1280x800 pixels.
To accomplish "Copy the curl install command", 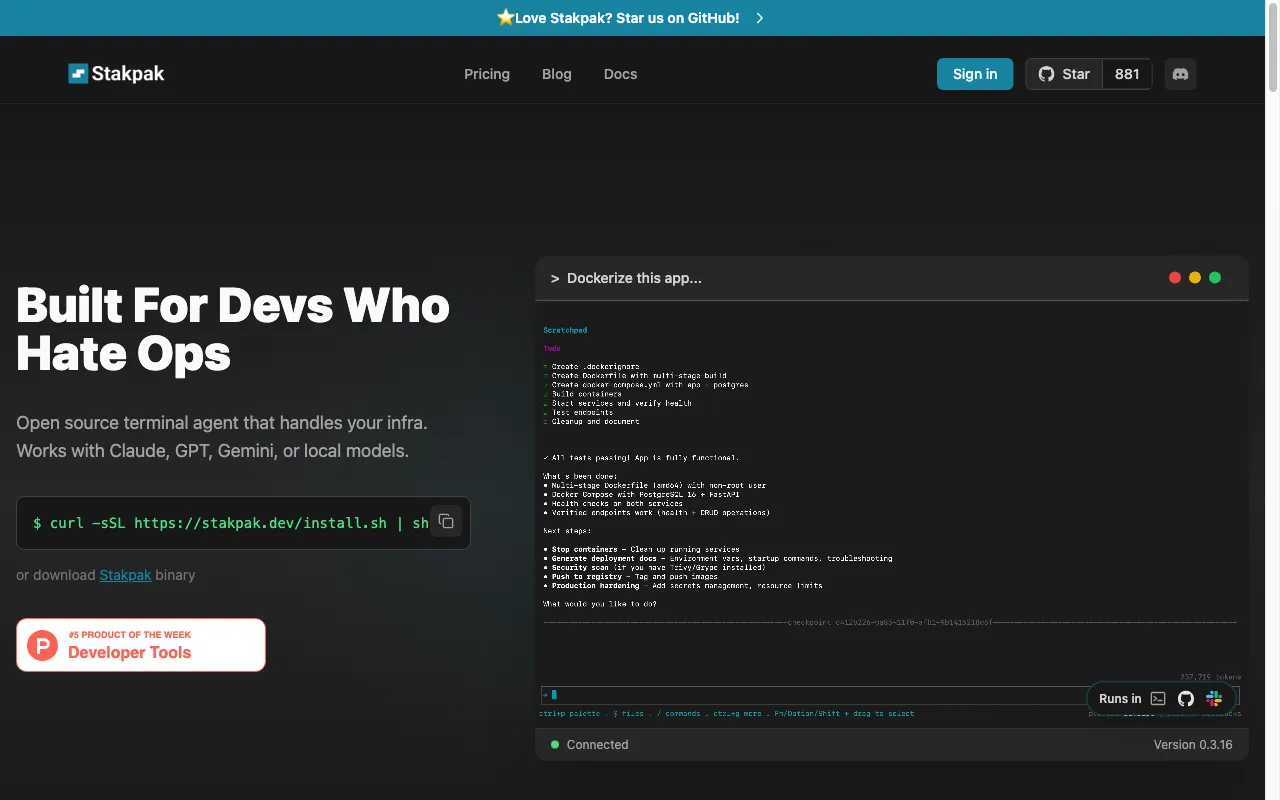I will click(x=446, y=522).
